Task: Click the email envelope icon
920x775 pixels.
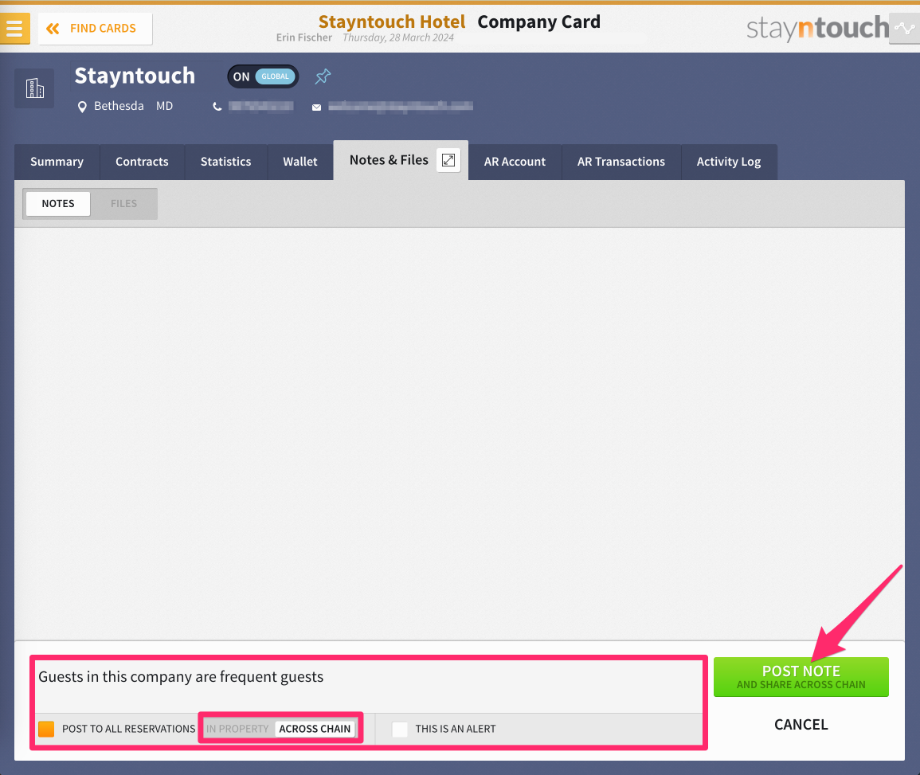Action: (316, 107)
